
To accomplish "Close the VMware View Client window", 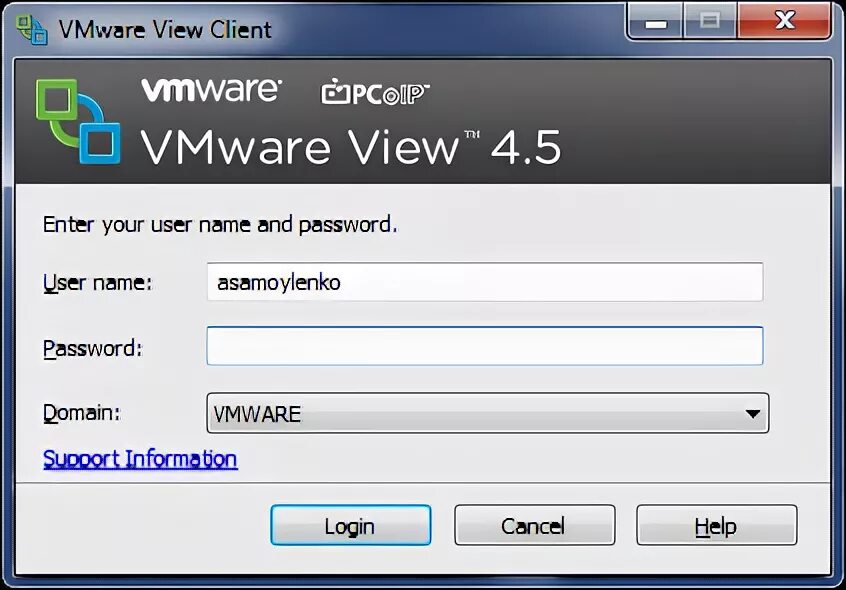I will coord(784,22).
